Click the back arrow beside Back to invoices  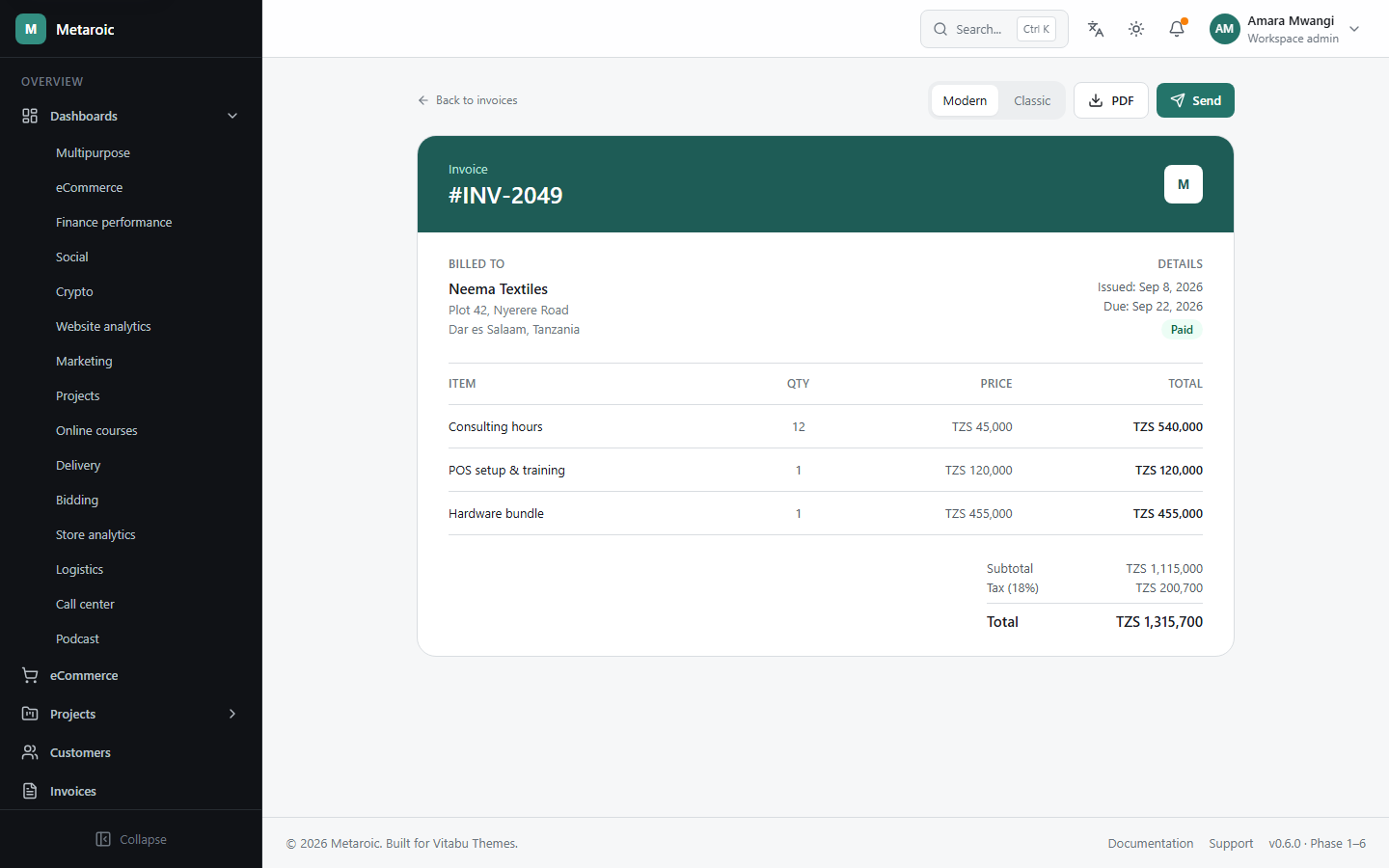[x=423, y=100]
